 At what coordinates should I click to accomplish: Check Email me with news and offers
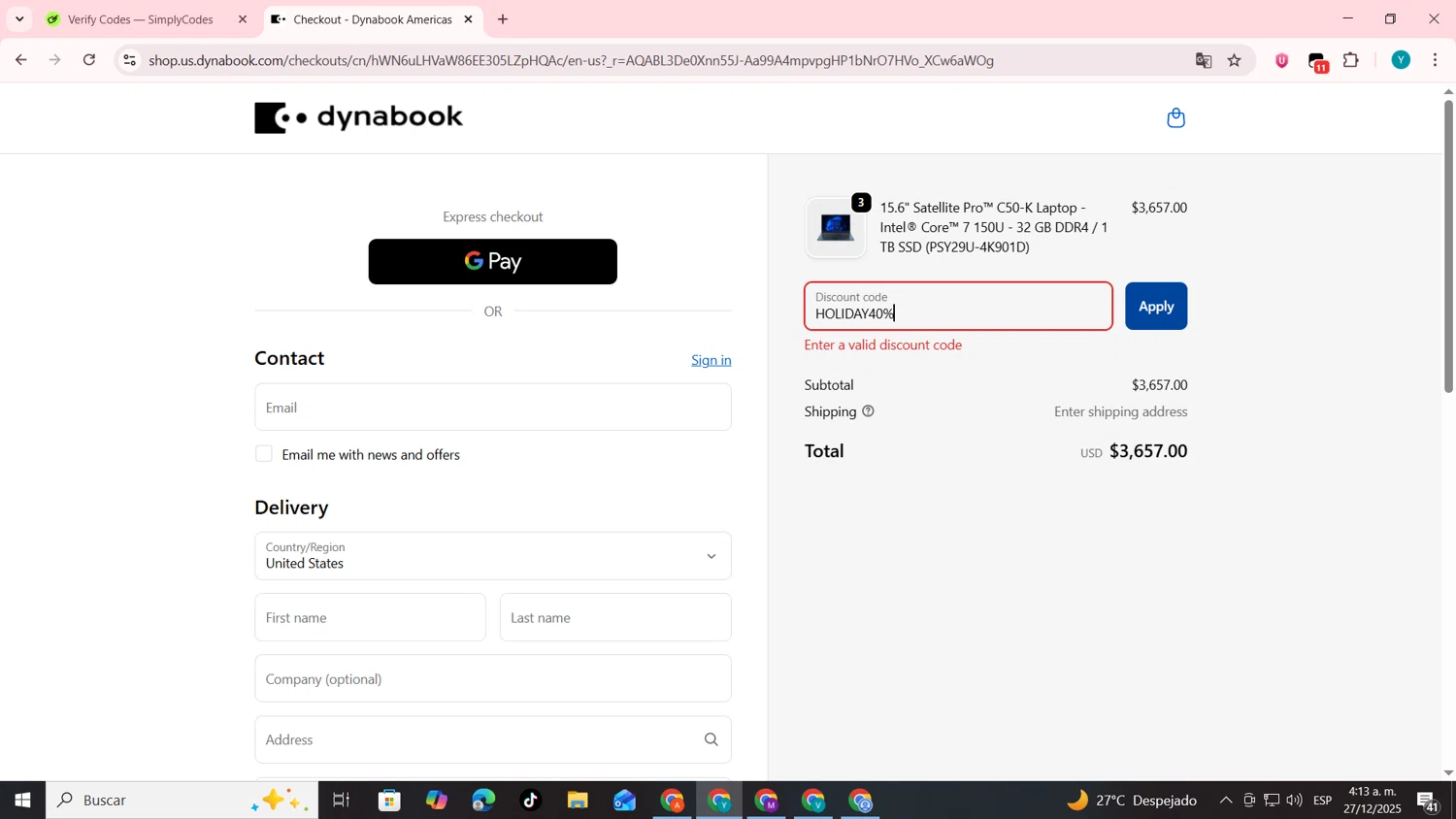[264, 454]
